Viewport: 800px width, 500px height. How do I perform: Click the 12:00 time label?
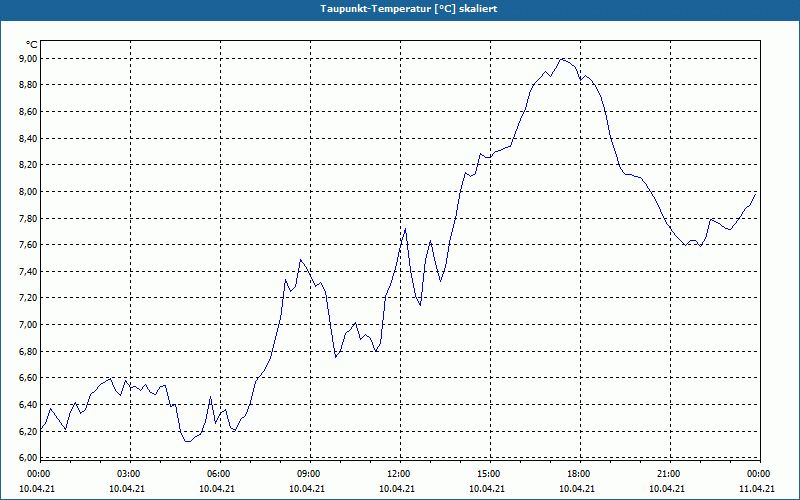click(398, 474)
